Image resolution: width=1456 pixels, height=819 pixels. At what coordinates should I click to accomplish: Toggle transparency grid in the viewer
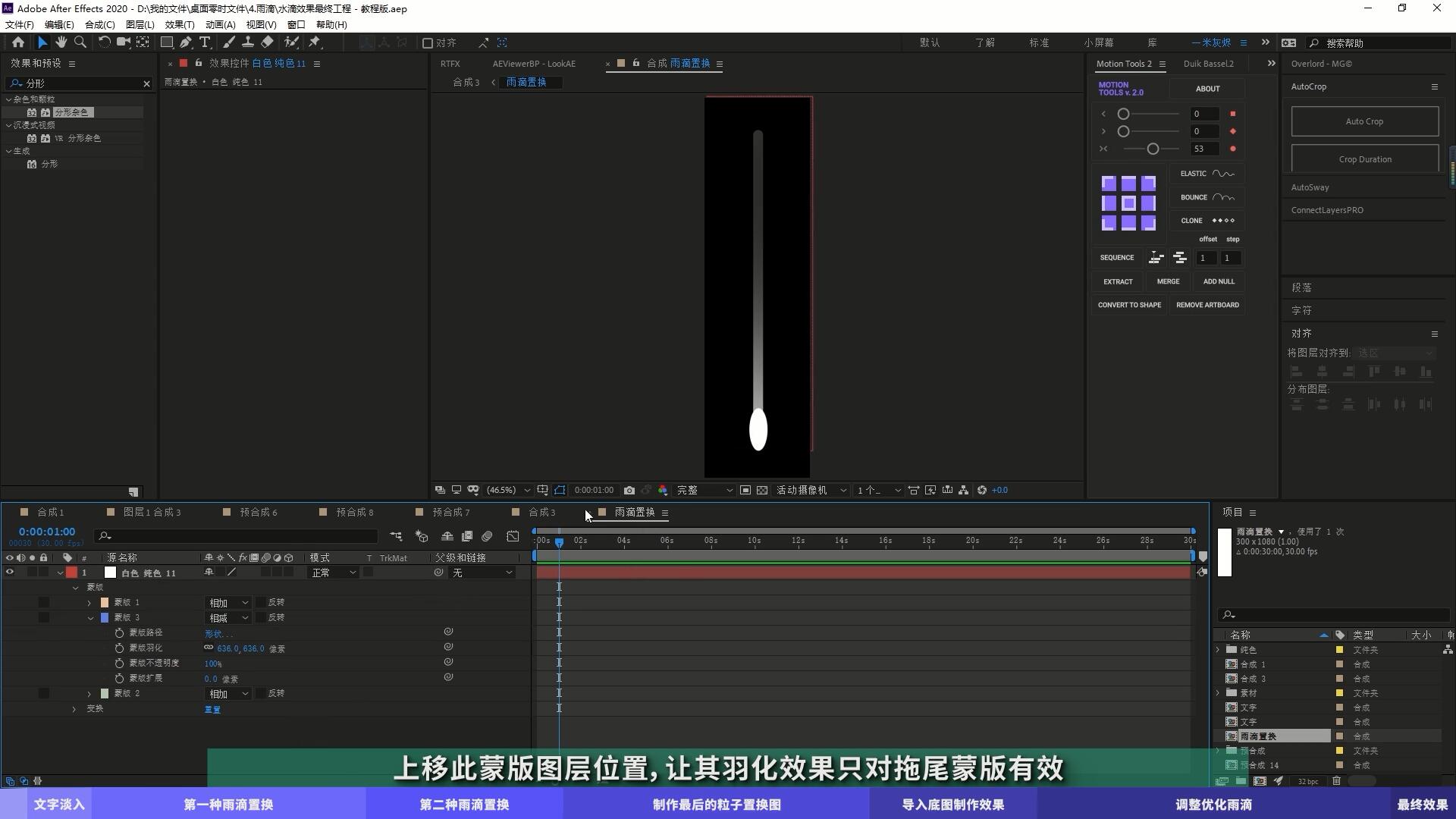[x=762, y=491]
